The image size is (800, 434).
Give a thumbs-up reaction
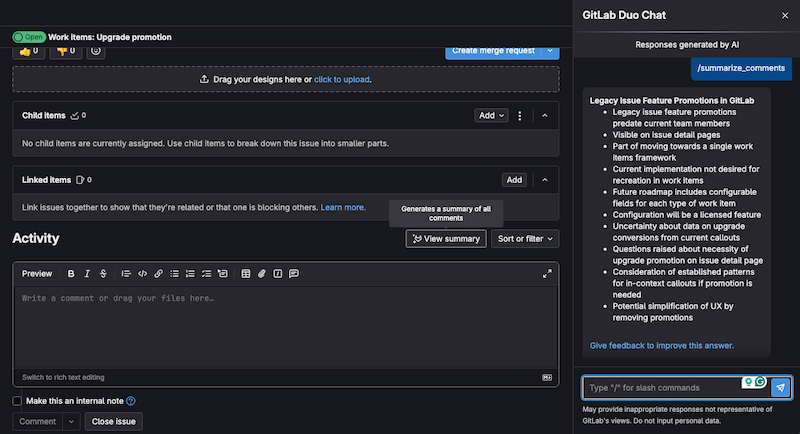(x=28, y=50)
